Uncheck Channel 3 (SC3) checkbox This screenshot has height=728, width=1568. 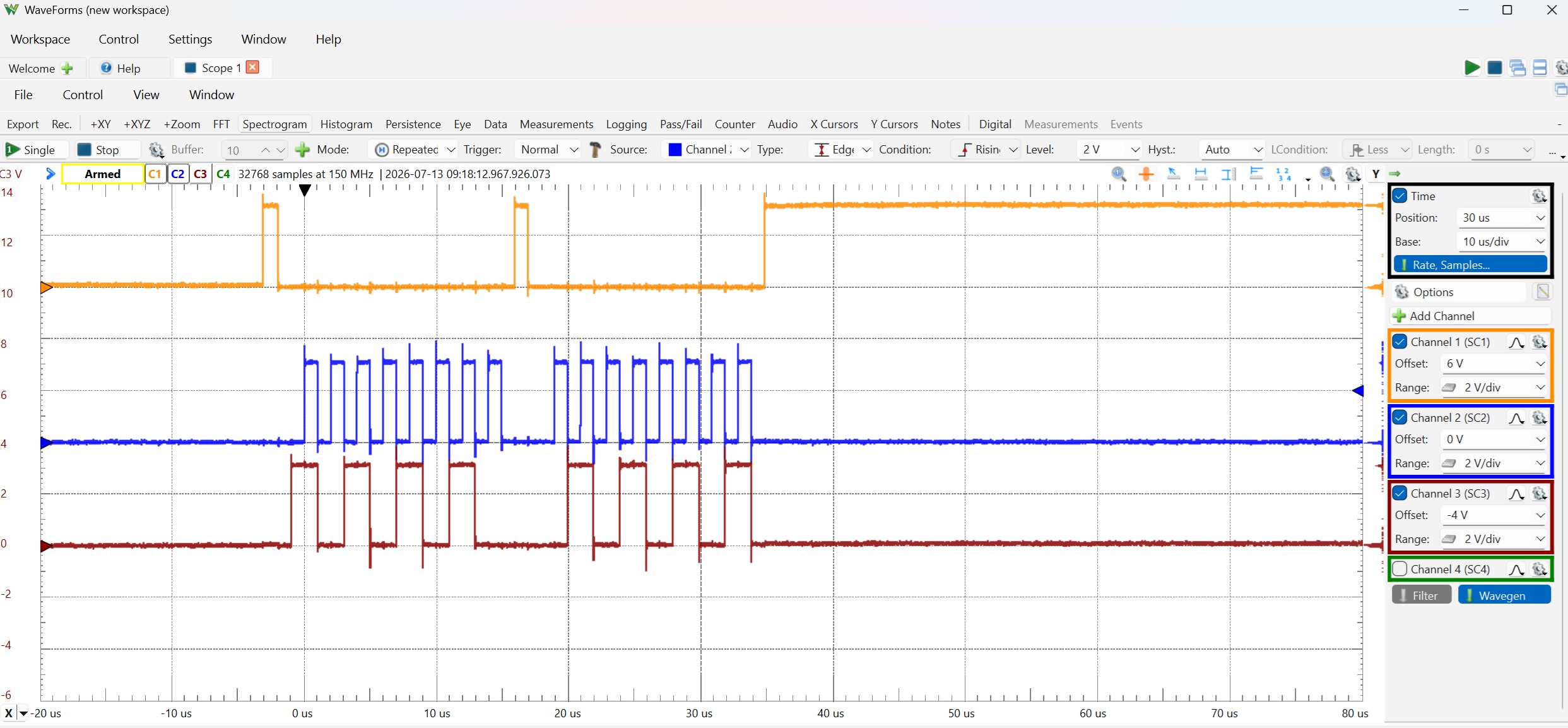tap(1400, 493)
